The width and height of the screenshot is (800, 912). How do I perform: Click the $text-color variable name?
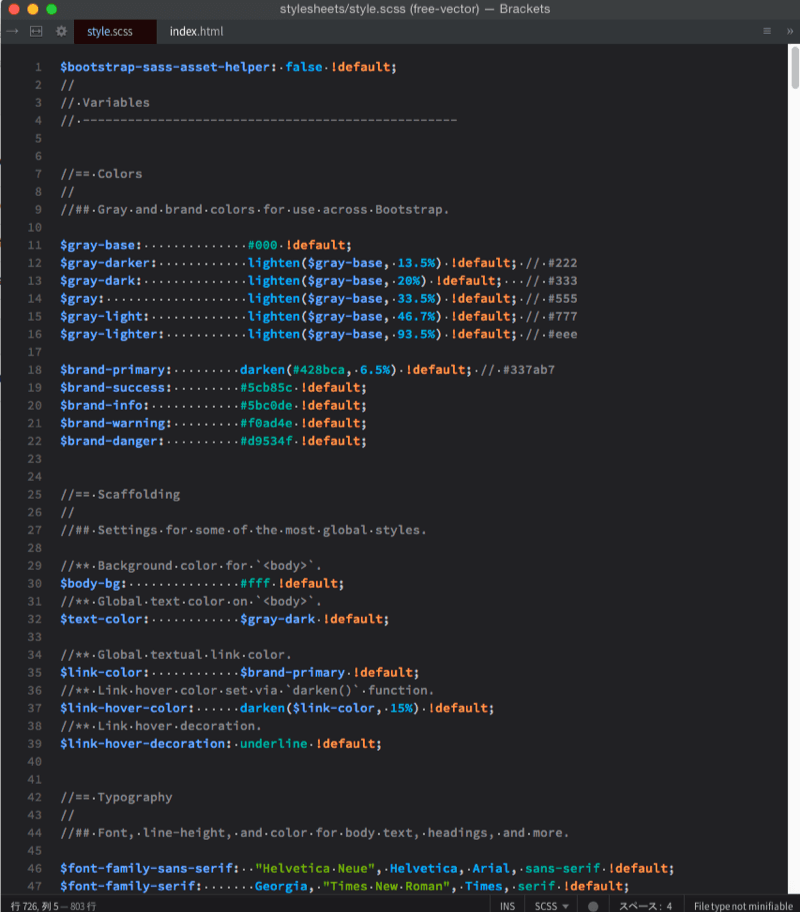[101, 619]
